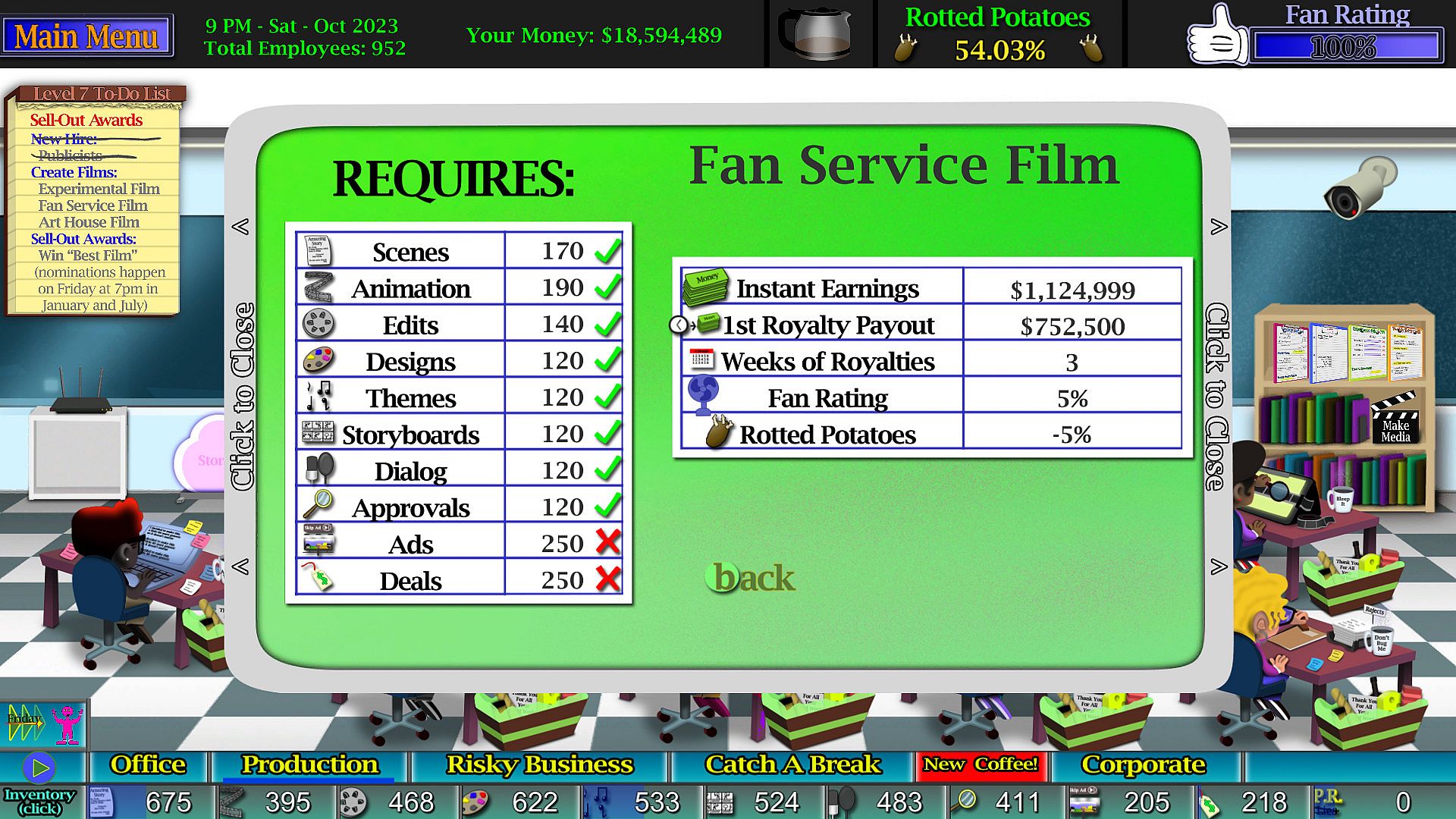The width and height of the screenshot is (1456, 819).
Task: Open the Risky Business tab
Action: click(x=539, y=765)
